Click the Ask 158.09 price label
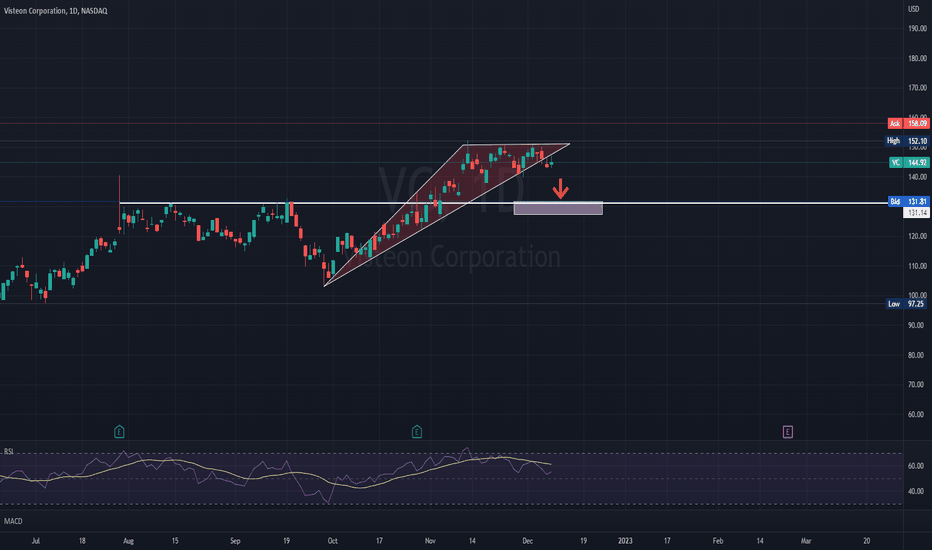This screenshot has width=932, height=550. coord(908,124)
